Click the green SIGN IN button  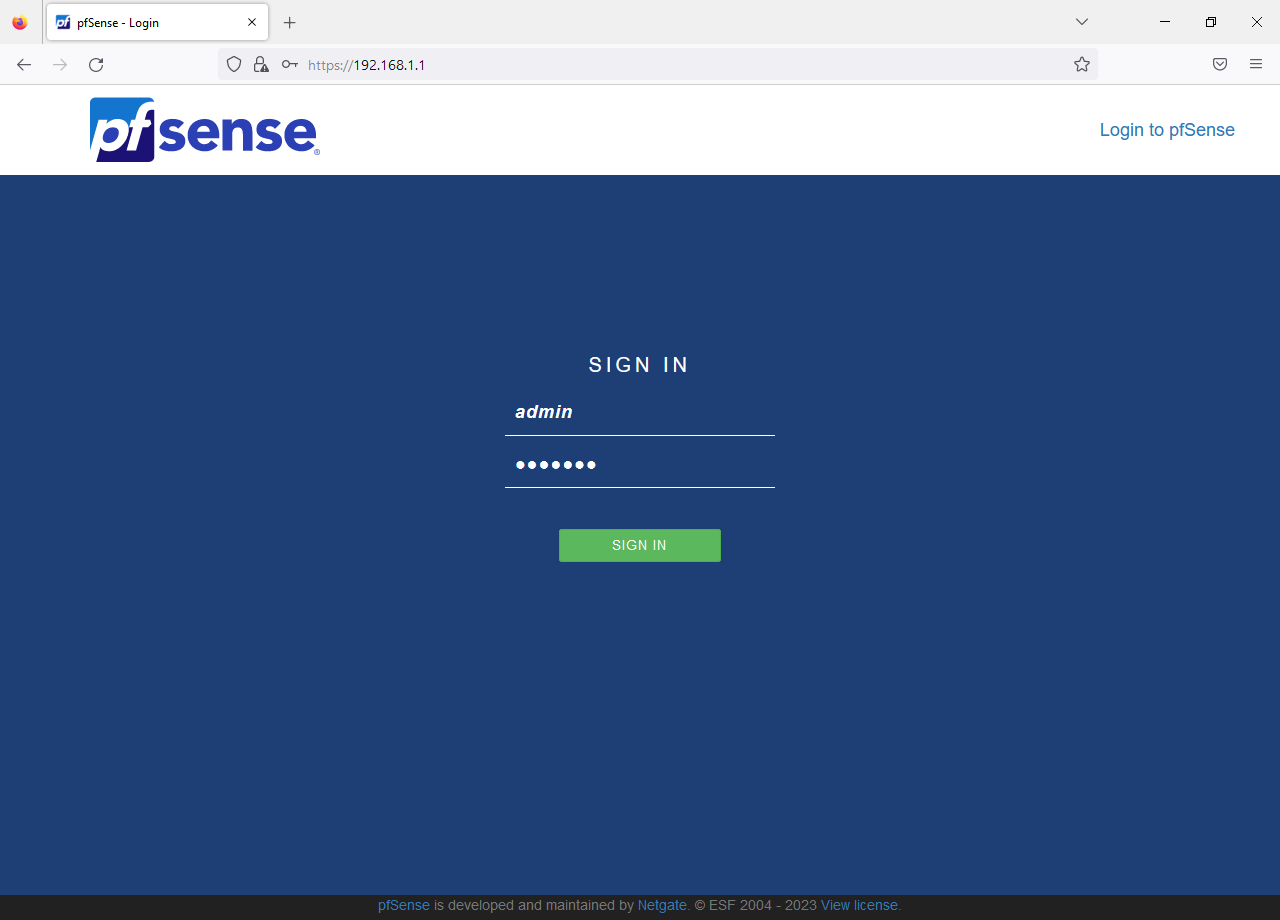[640, 545]
